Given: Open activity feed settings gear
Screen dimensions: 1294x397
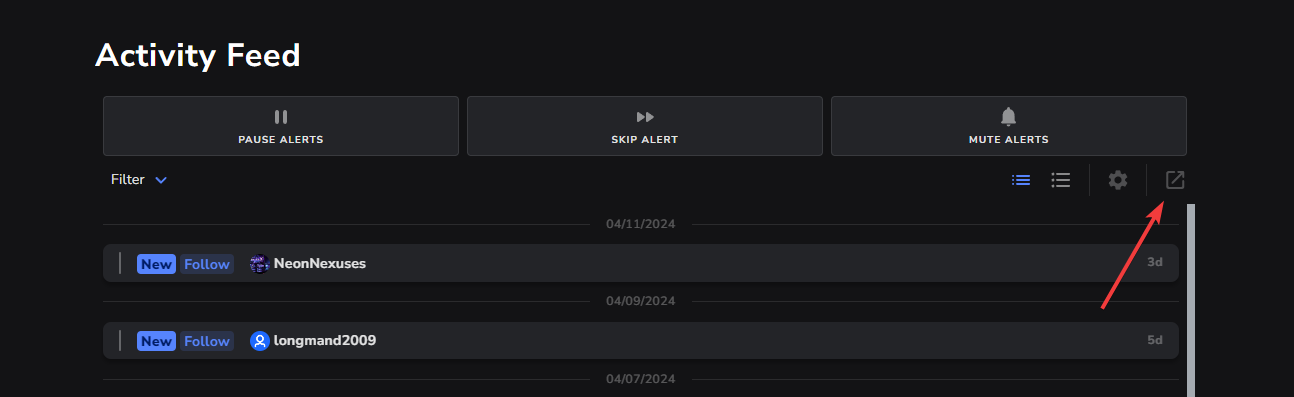Looking at the screenshot, I should coord(1118,180).
